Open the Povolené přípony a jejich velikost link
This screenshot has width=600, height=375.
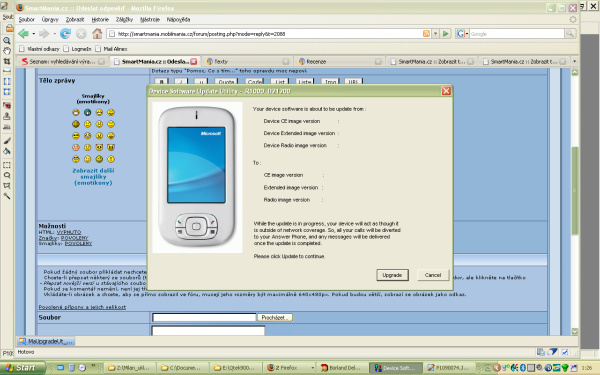[x=82, y=307]
